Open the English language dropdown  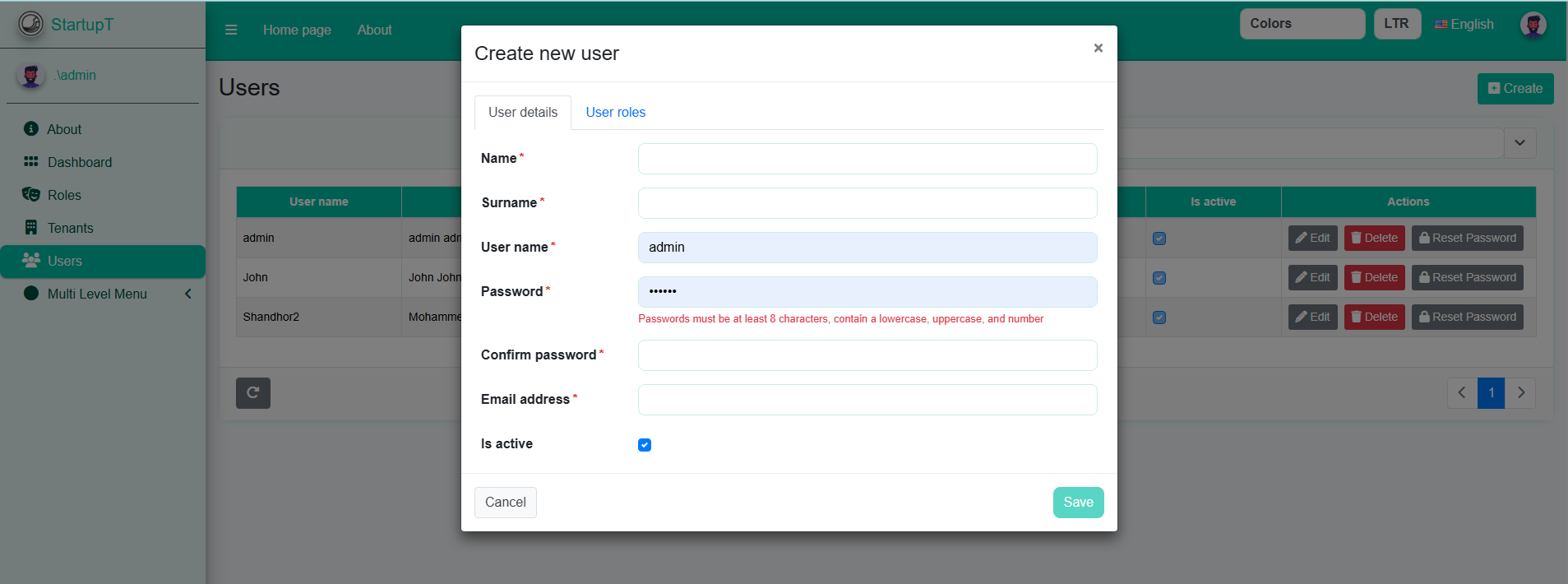tap(1464, 25)
